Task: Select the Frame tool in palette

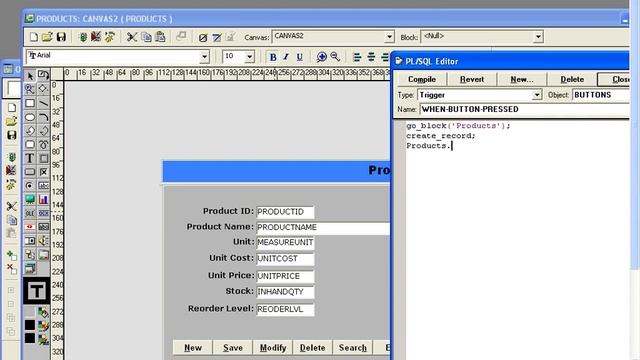Action: [43, 158]
